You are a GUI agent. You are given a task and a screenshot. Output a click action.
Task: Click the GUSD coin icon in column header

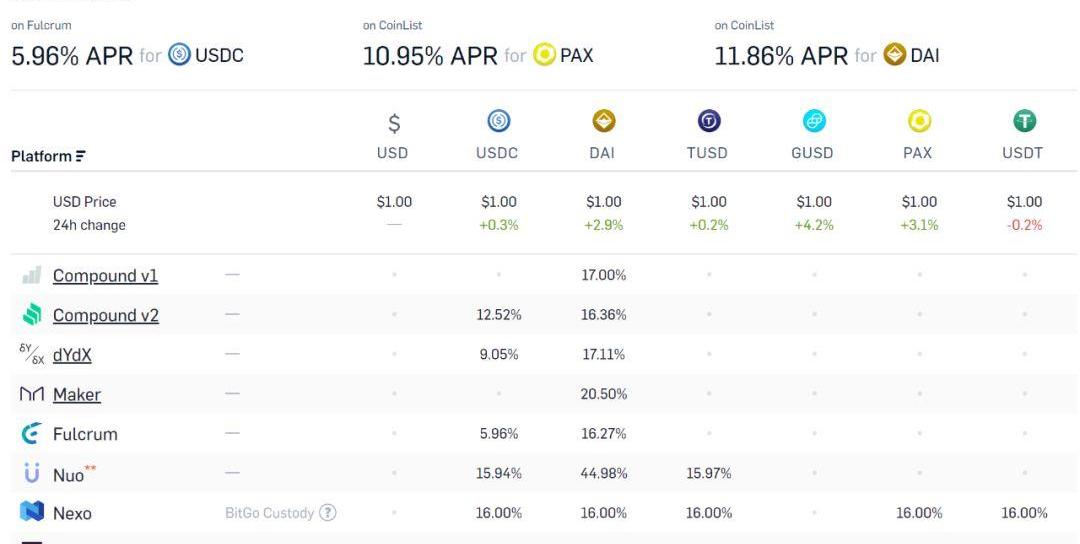[x=813, y=121]
